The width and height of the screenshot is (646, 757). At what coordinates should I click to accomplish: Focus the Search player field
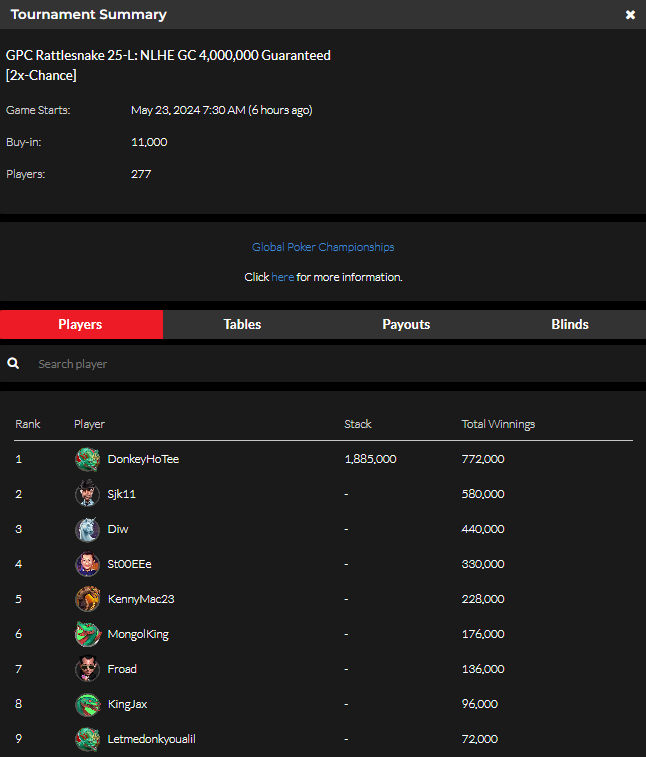[x=323, y=364]
